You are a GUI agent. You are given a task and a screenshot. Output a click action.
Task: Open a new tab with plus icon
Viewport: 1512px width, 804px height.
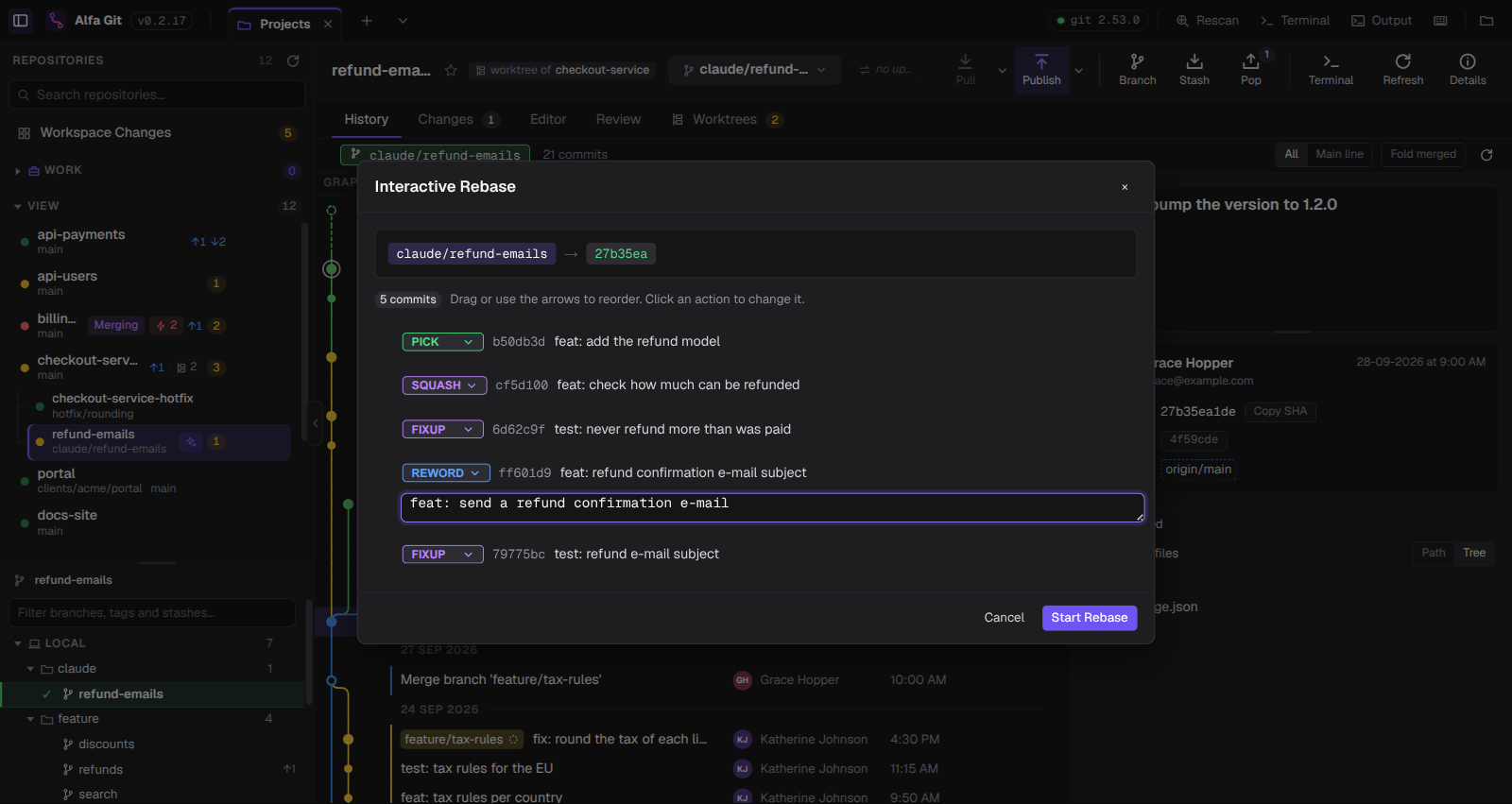[x=367, y=21]
